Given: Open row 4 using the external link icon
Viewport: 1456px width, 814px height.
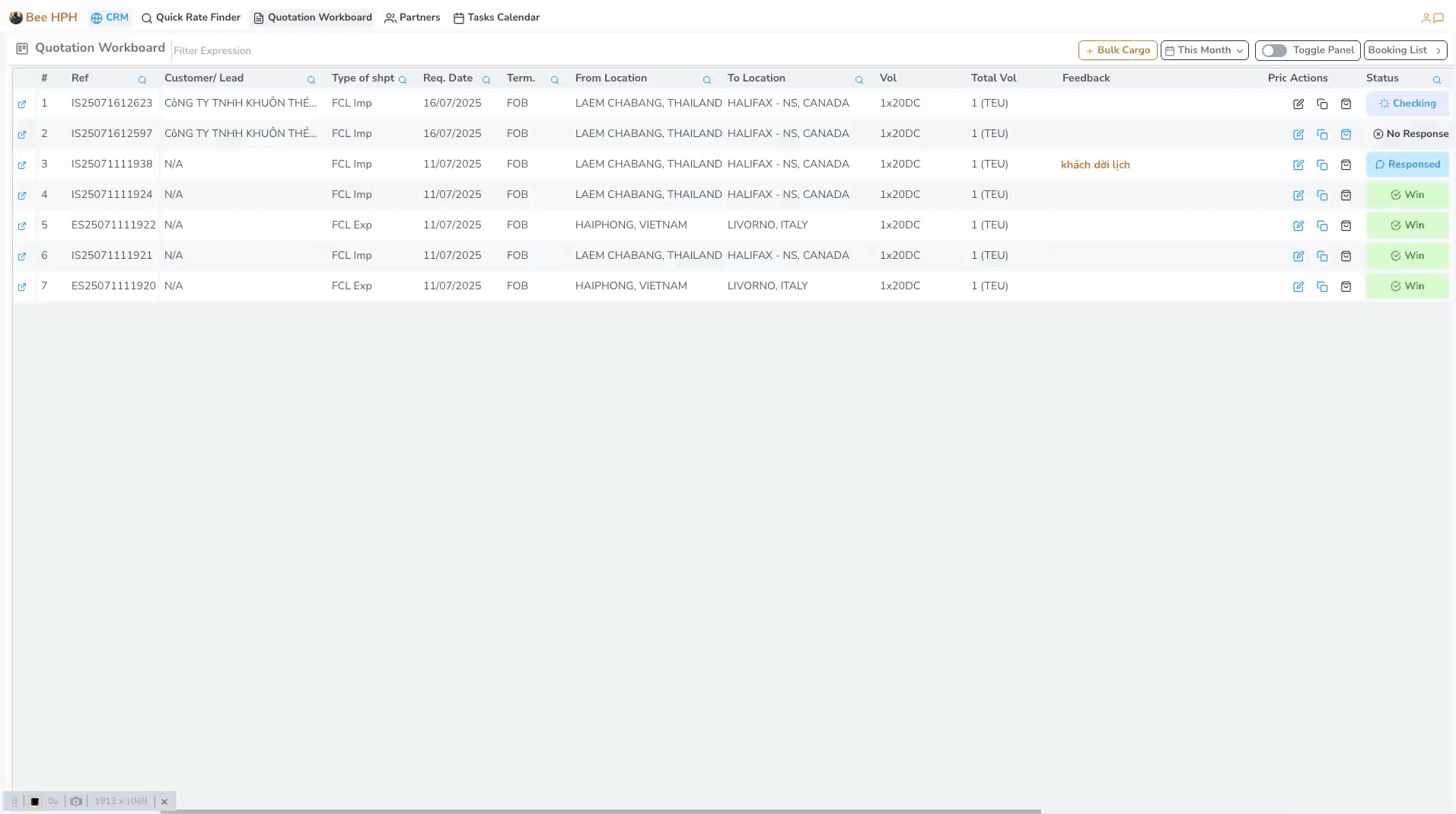Looking at the screenshot, I should [22, 196].
